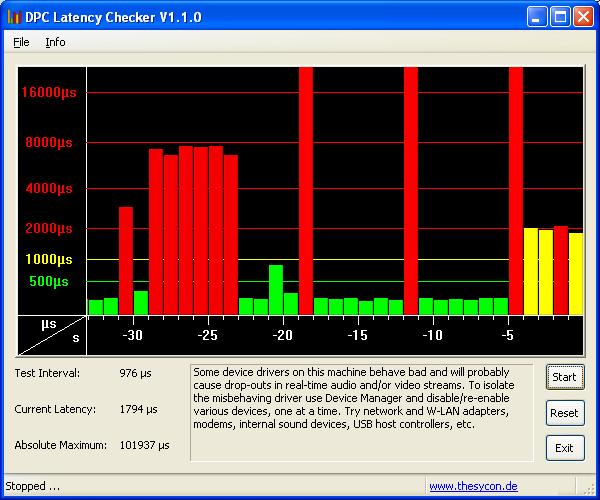This screenshot has width=600, height=500.
Task: Click the Absolute Maximum label
Action: [60, 445]
